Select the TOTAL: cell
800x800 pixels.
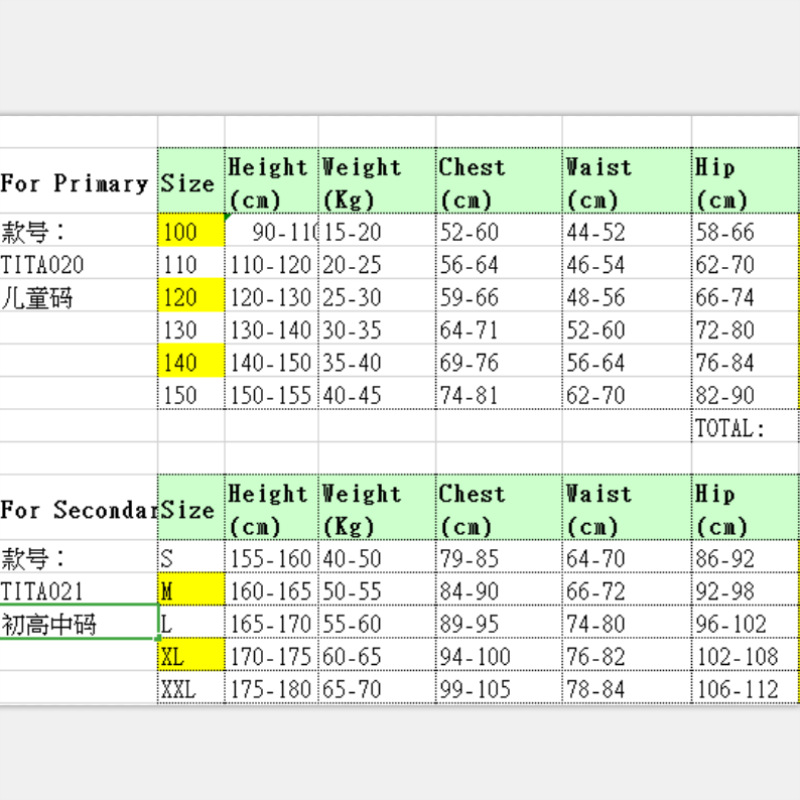pyautogui.click(x=744, y=428)
